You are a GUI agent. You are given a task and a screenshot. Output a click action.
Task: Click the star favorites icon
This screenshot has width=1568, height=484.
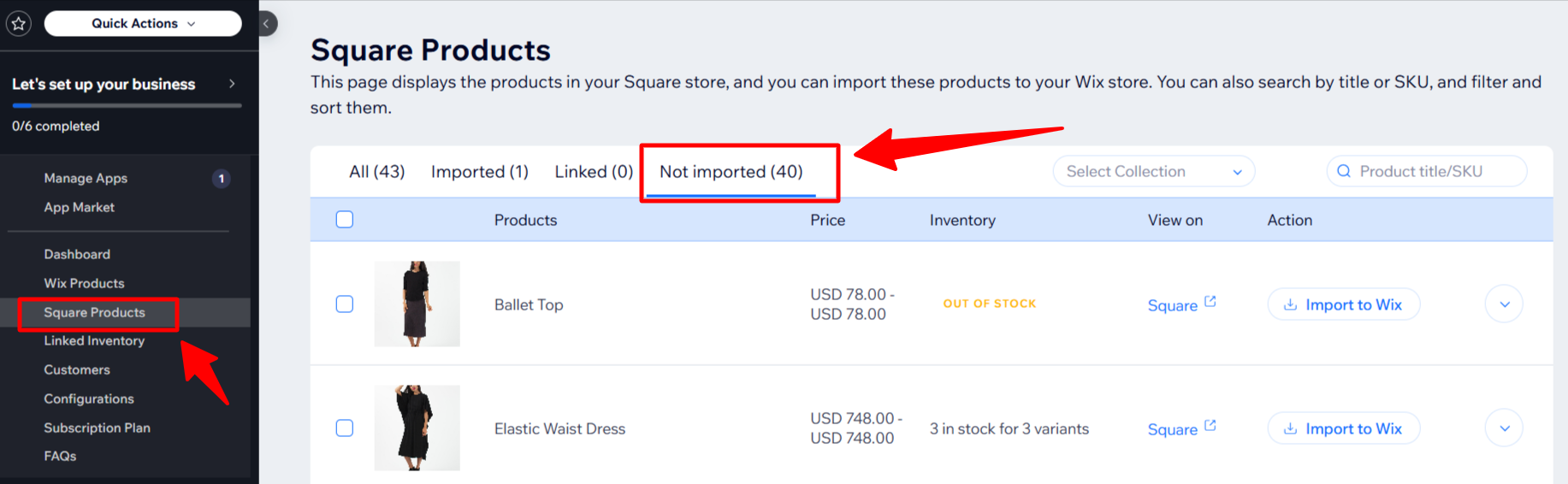19,23
